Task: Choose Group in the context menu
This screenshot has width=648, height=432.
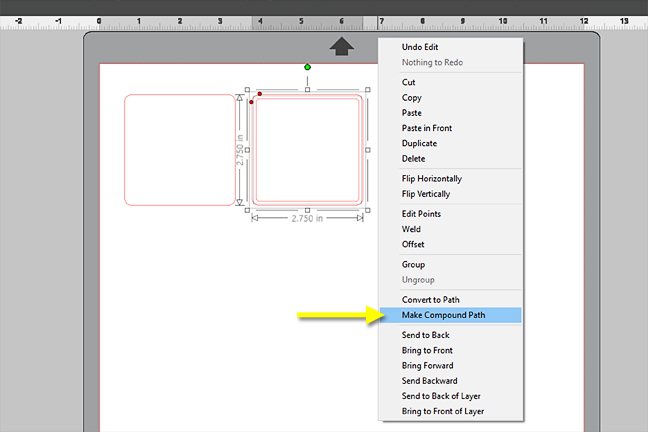Action: 450,265
